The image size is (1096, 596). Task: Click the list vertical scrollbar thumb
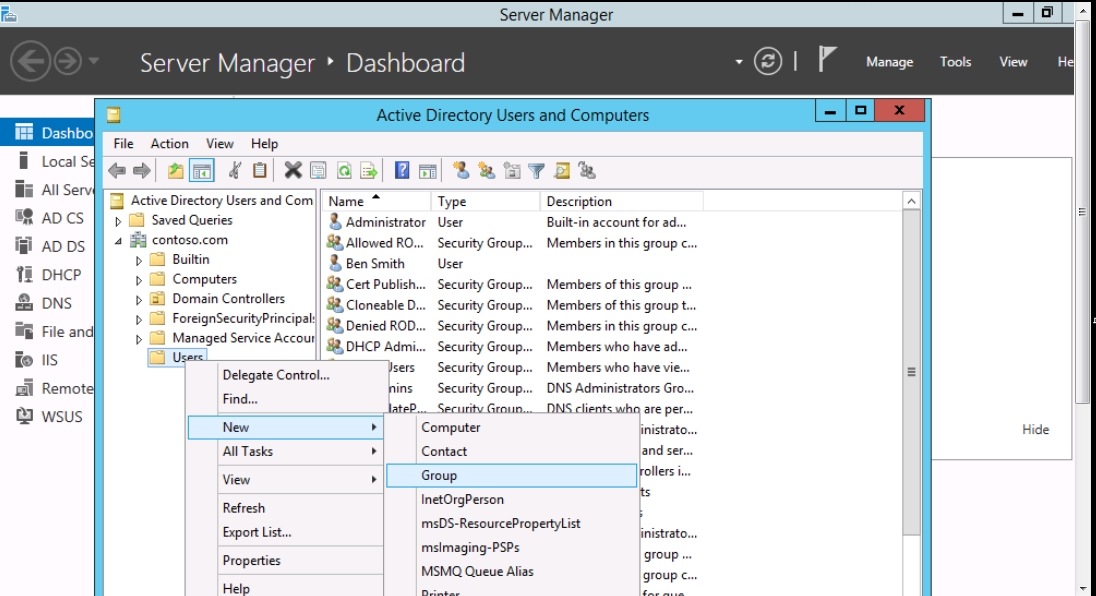(911, 372)
